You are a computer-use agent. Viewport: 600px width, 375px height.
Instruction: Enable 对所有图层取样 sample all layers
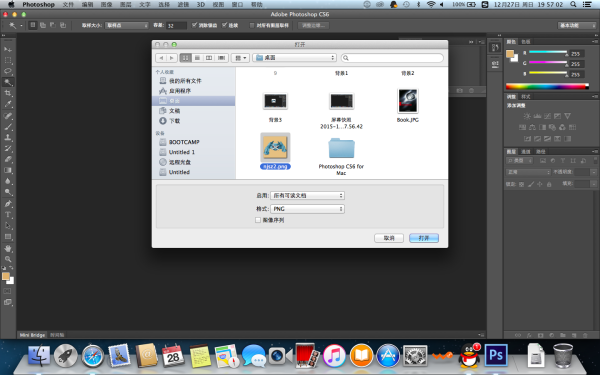tap(252, 25)
